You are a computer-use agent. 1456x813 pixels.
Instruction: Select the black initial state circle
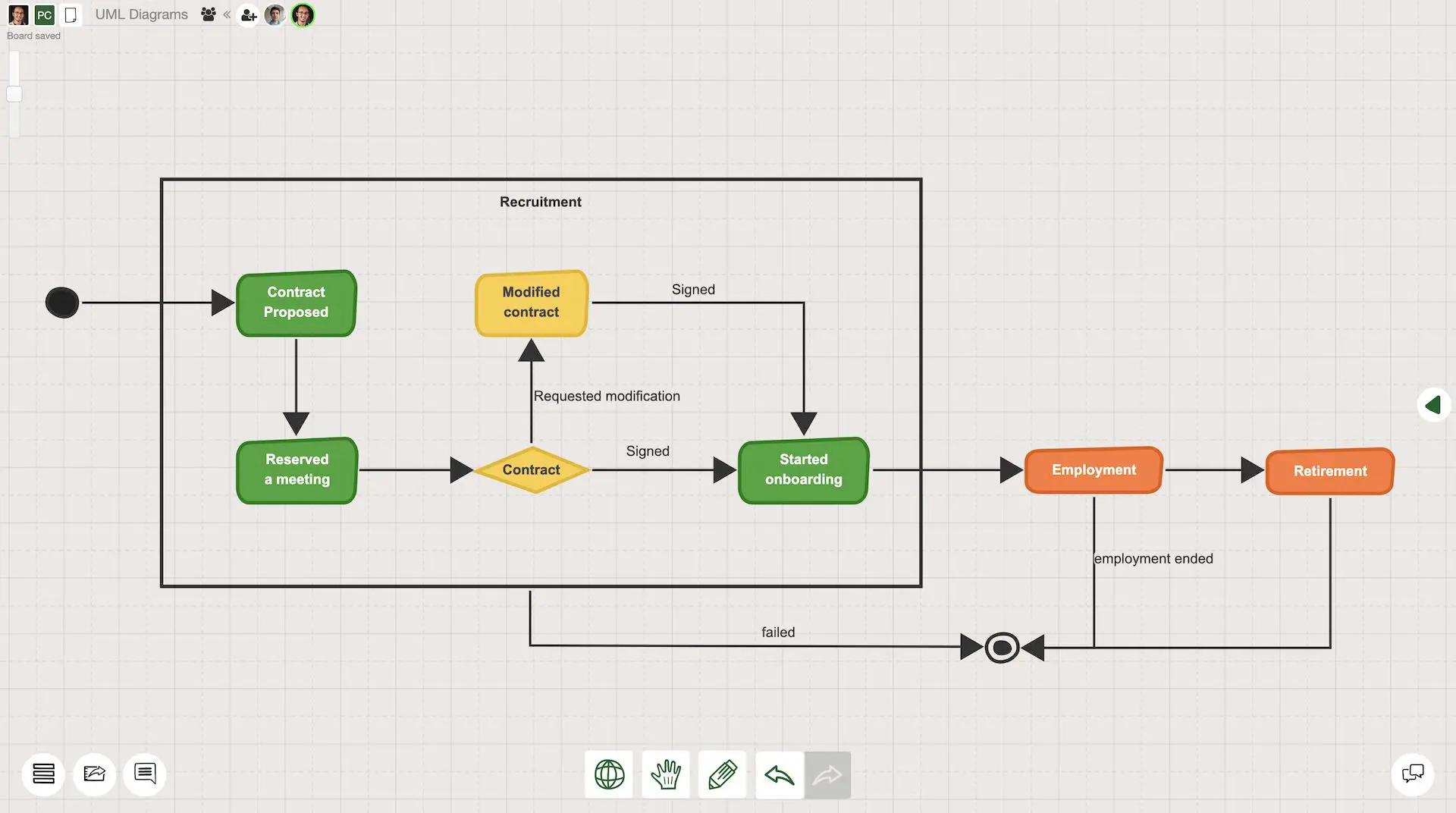pos(62,303)
